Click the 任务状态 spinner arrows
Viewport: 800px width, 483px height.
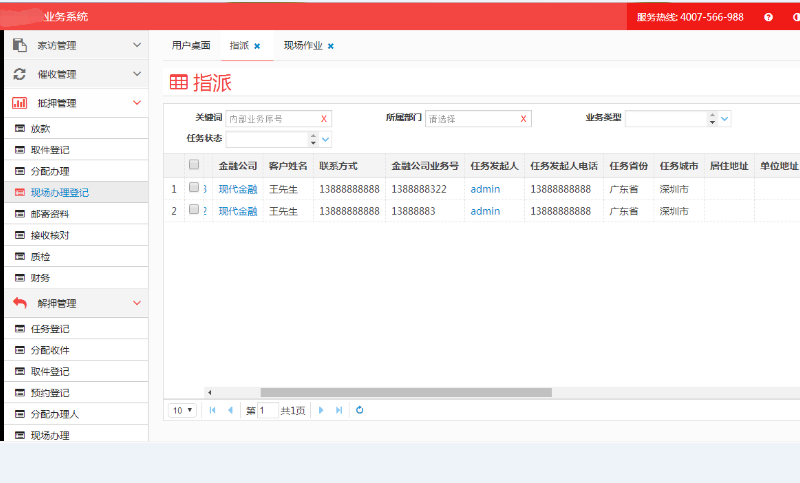point(313,139)
